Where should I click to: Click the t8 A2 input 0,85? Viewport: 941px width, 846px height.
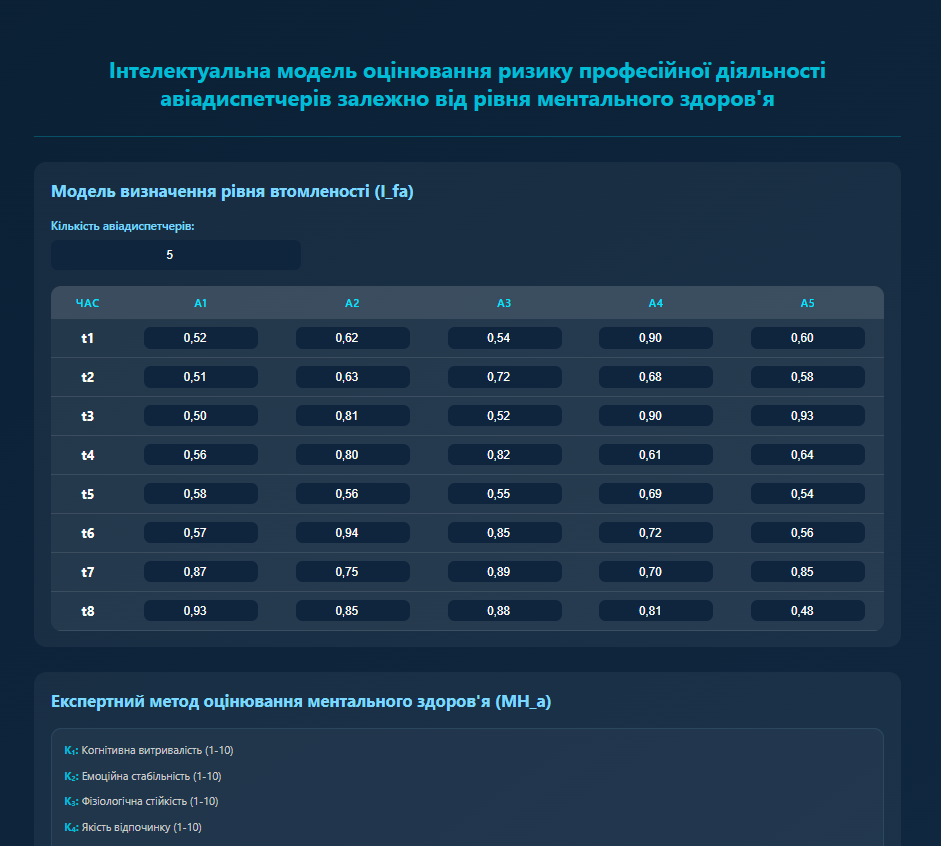pos(353,611)
